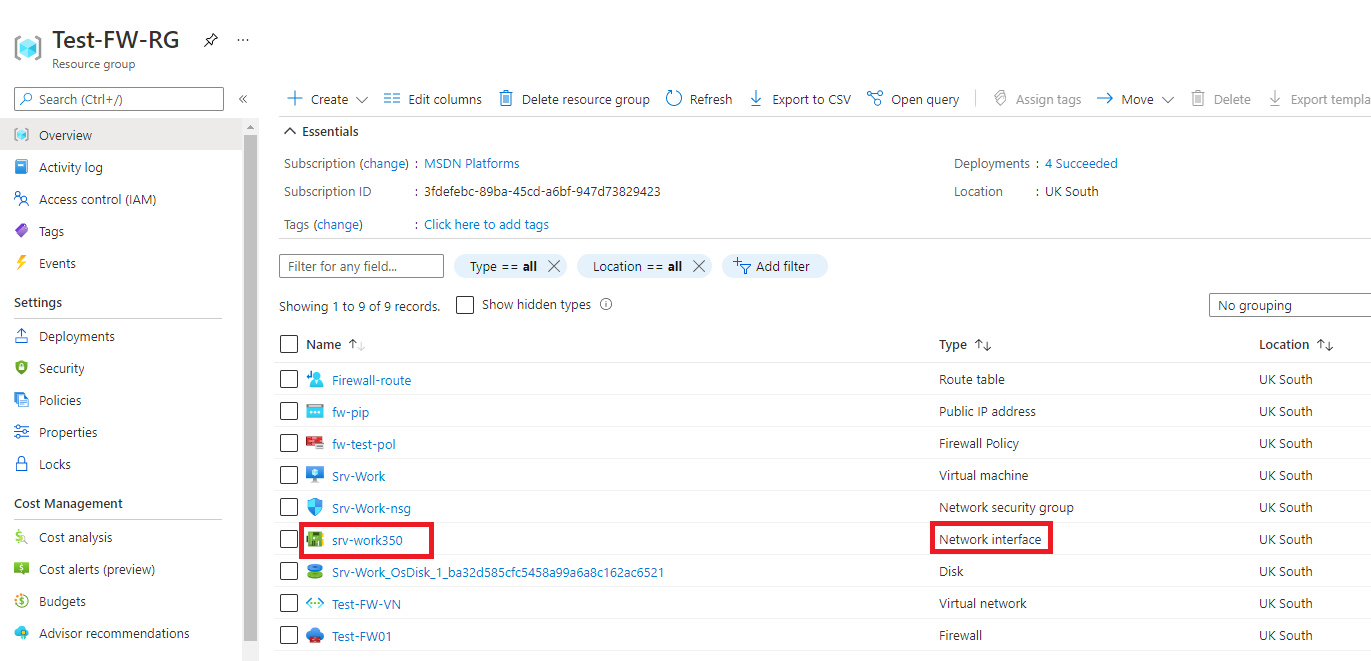
Task: Select the pin icon next to Test-FW-RG
Action: click(210, 38)
